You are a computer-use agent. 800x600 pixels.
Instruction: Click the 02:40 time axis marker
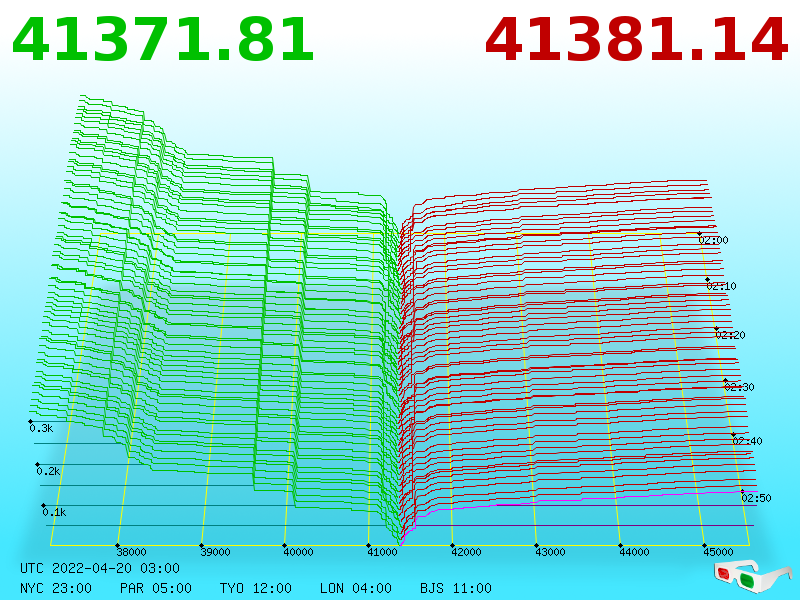point(747,441)
